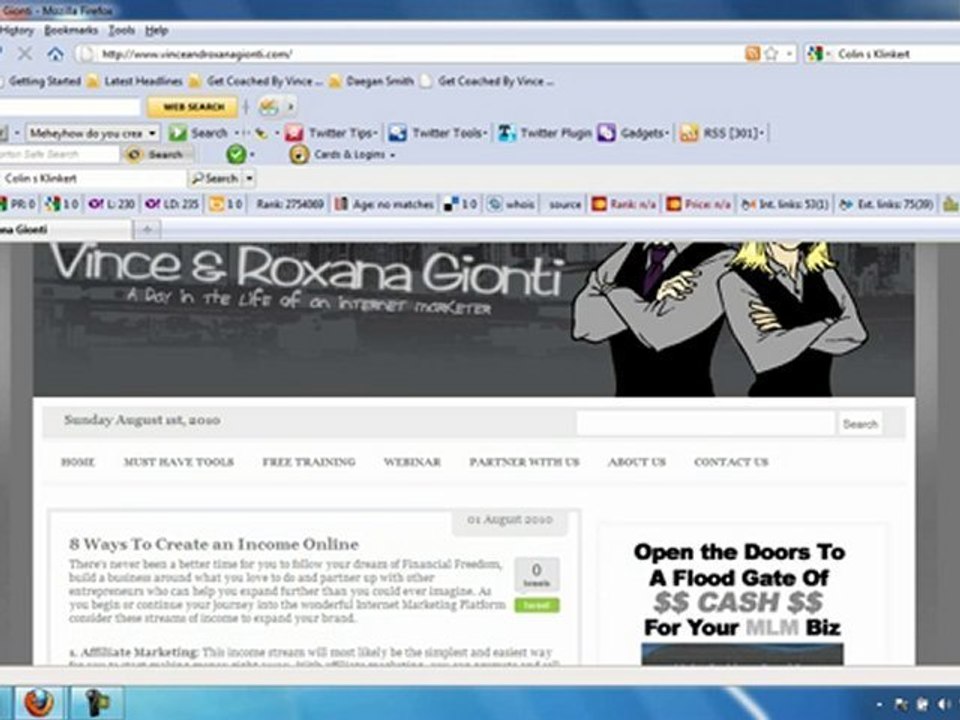The image size is (960, 720).
Task: Click the whois toolbar button
Action: pos(511,204)
